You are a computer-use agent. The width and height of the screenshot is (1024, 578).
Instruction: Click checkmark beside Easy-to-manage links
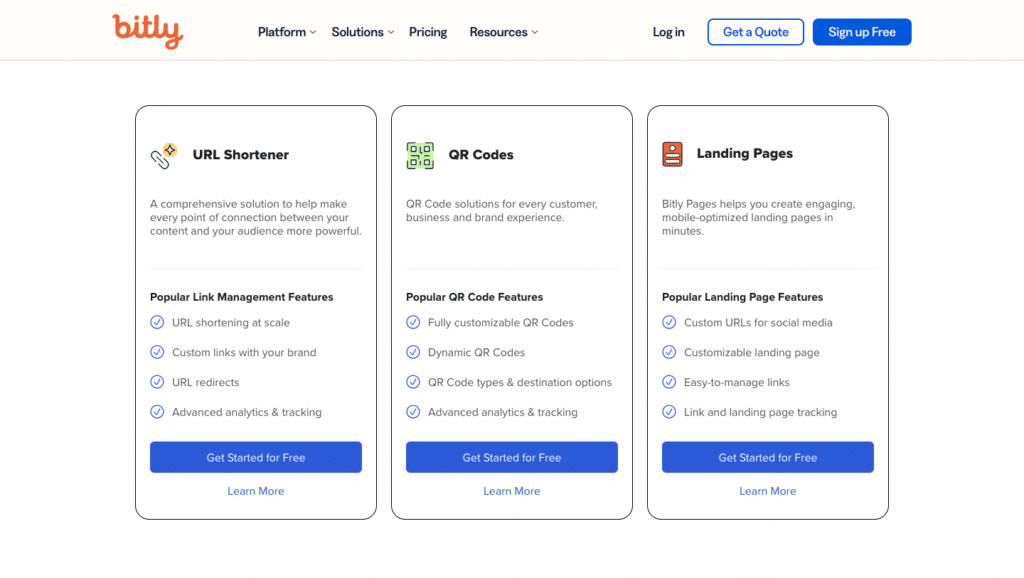(x=669, y=382)
